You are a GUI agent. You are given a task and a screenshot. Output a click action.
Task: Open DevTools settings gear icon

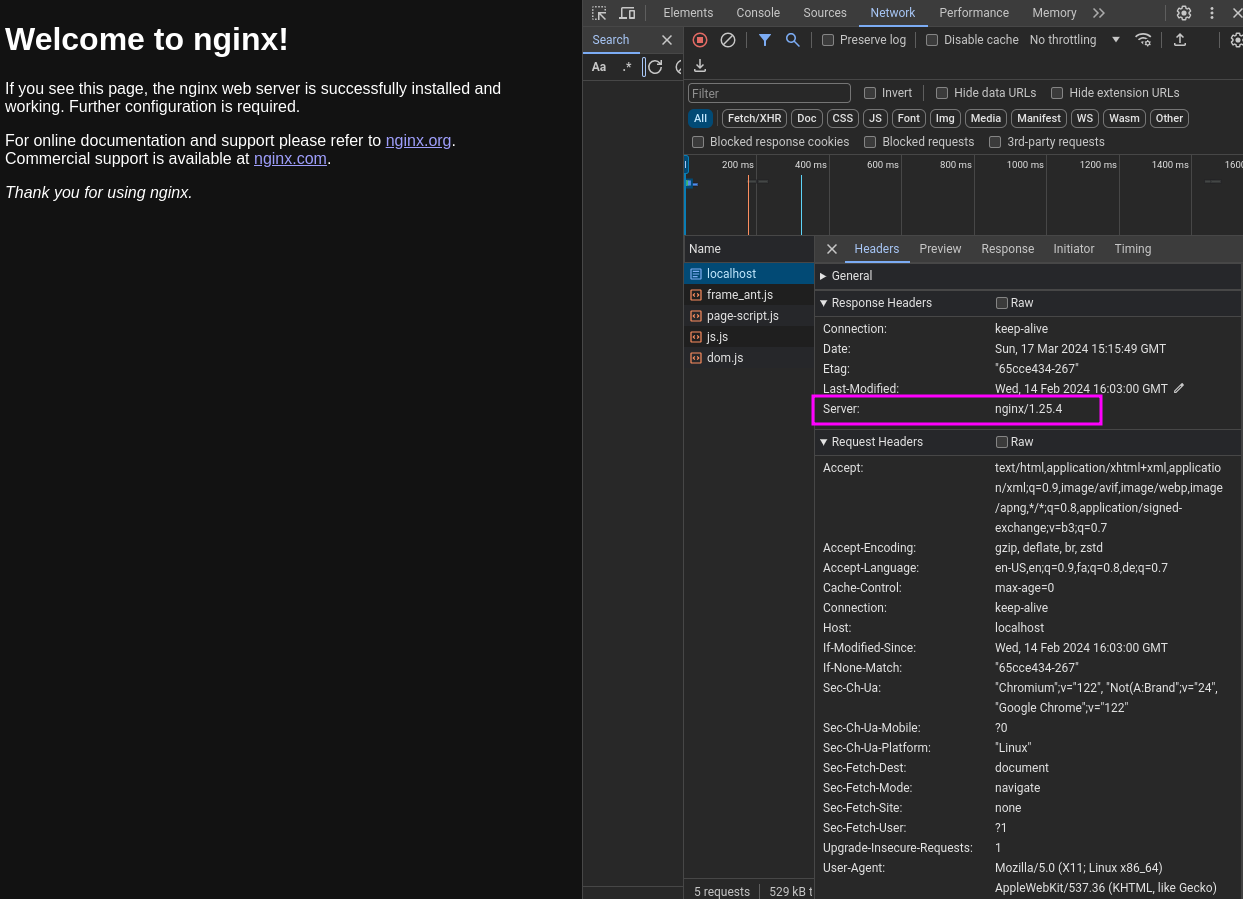(1184, 13)
